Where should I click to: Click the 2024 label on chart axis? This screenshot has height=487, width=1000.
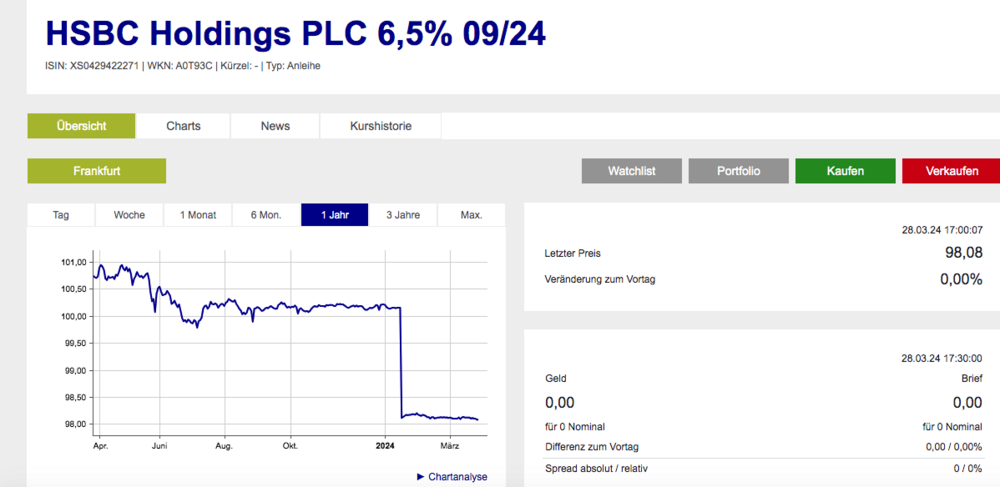point(386,445)
